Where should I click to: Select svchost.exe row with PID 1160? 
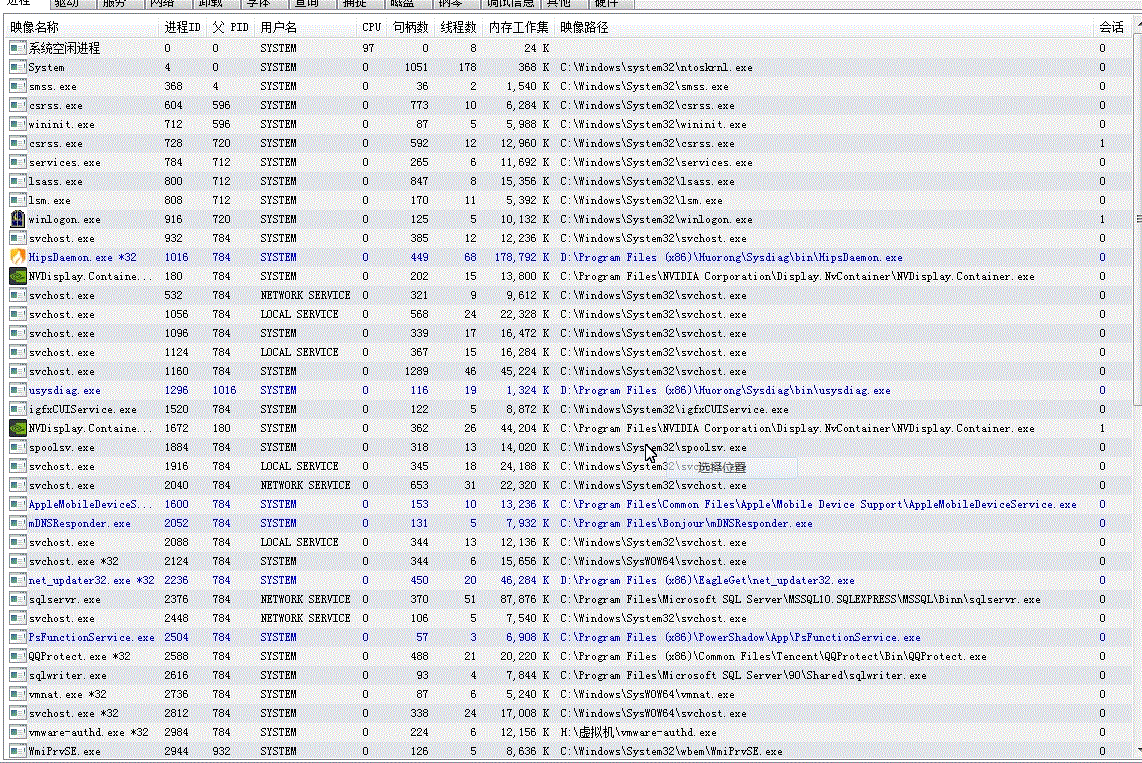[x=569, y=371]
